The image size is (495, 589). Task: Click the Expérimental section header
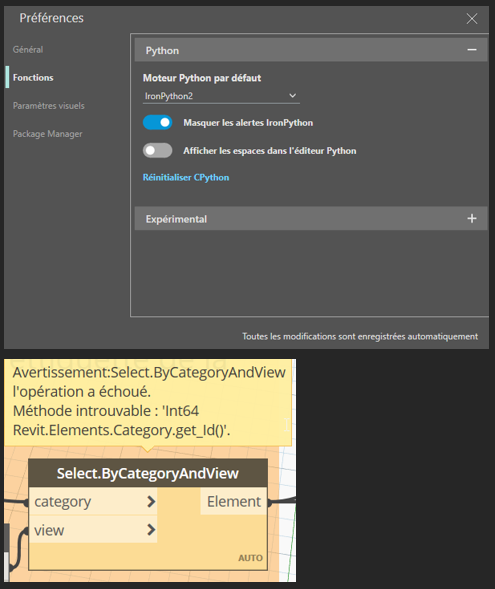tap(311, 218)
